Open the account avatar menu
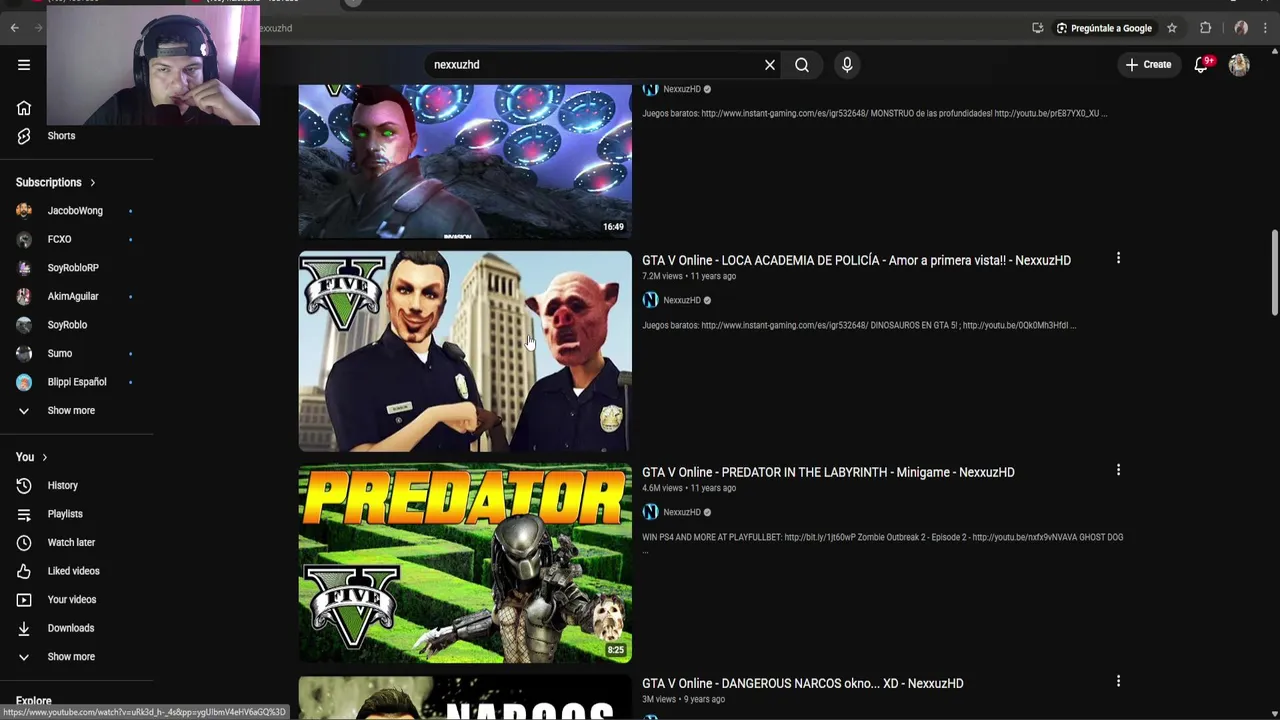The image size is (1280, 720). [1239, 65]
